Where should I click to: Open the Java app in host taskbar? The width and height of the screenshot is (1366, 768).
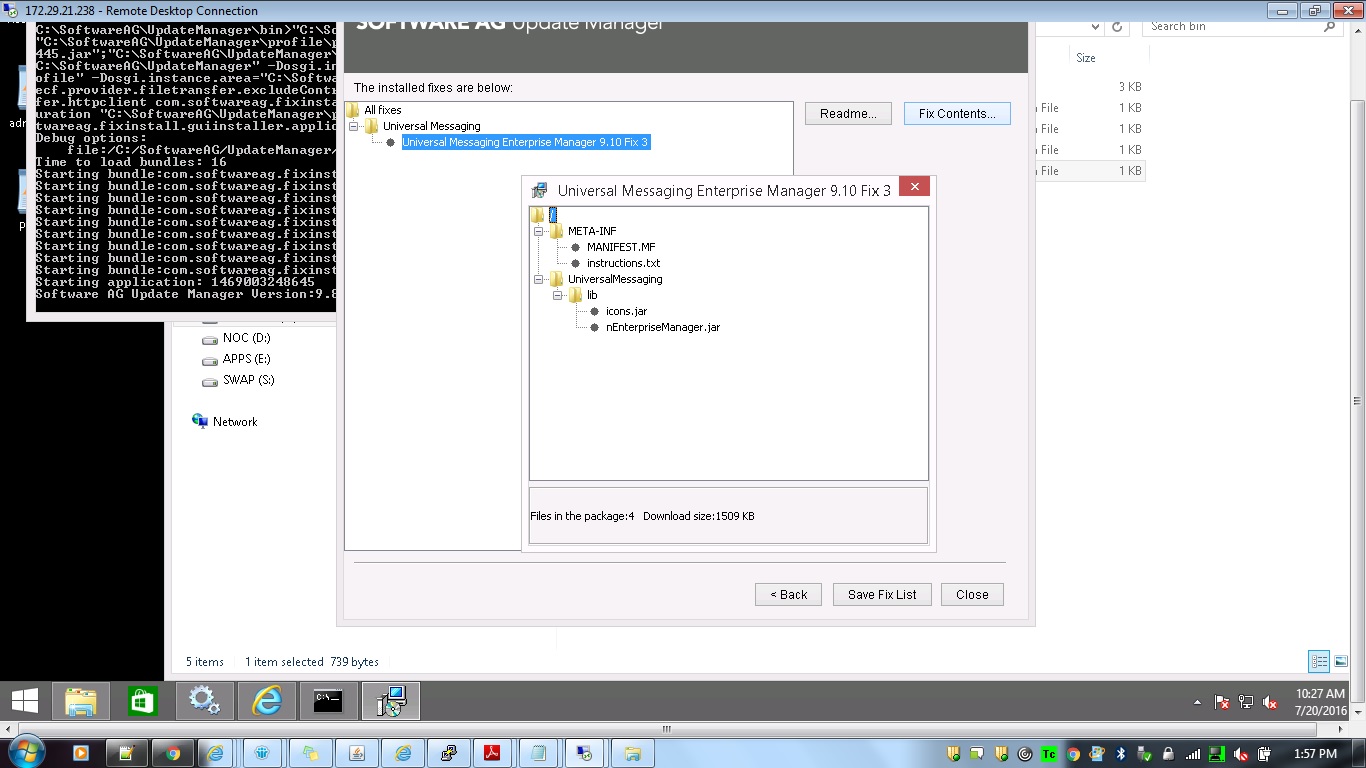(x=356, y=753)
